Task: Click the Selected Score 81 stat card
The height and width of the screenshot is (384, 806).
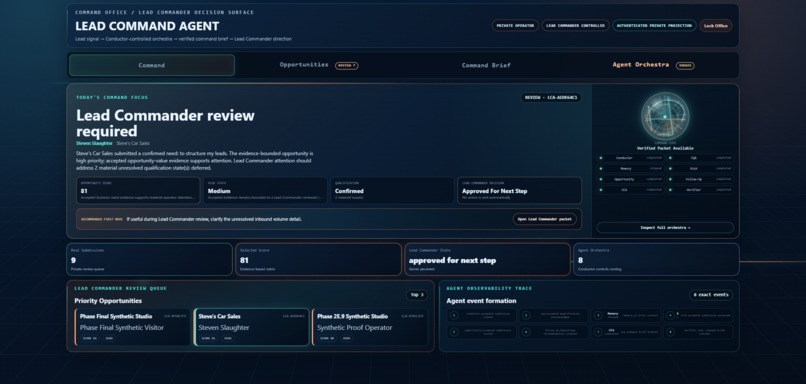Action: click(319, 260)
